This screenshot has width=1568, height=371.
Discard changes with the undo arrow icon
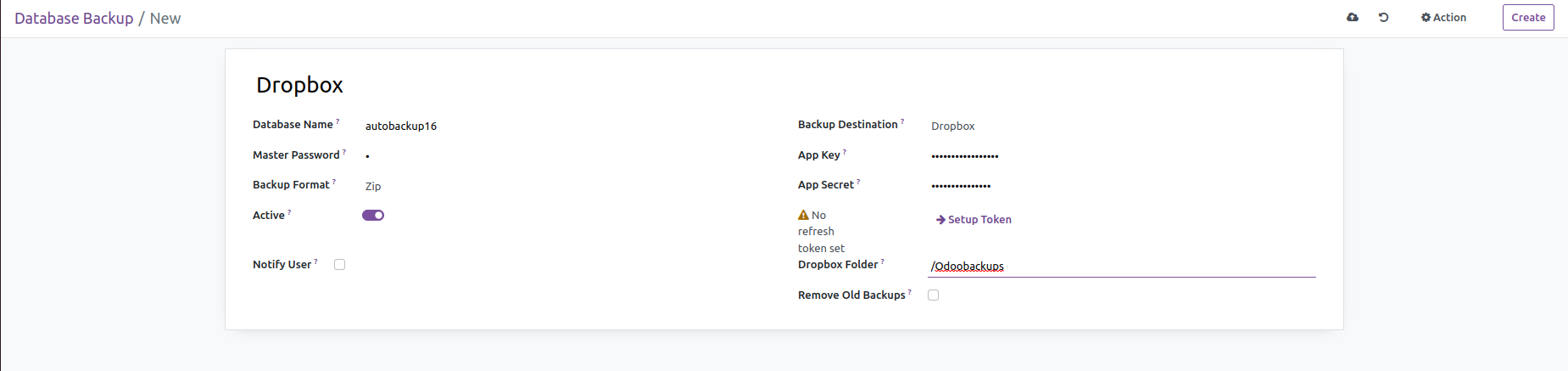click(1383, 17)
